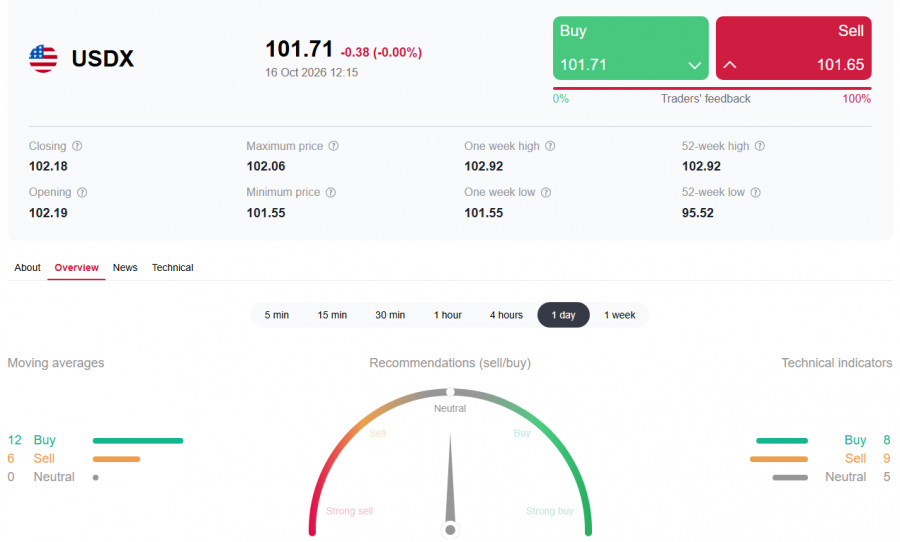Switch to the News tab
This screenshot has height=542, width=900.
click(x=125, y=268)
